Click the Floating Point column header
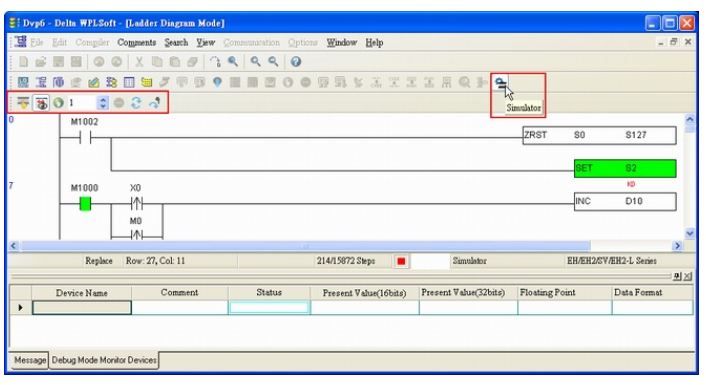The width and height of the screenshot is (706, 385). click(x=565, y=293)
